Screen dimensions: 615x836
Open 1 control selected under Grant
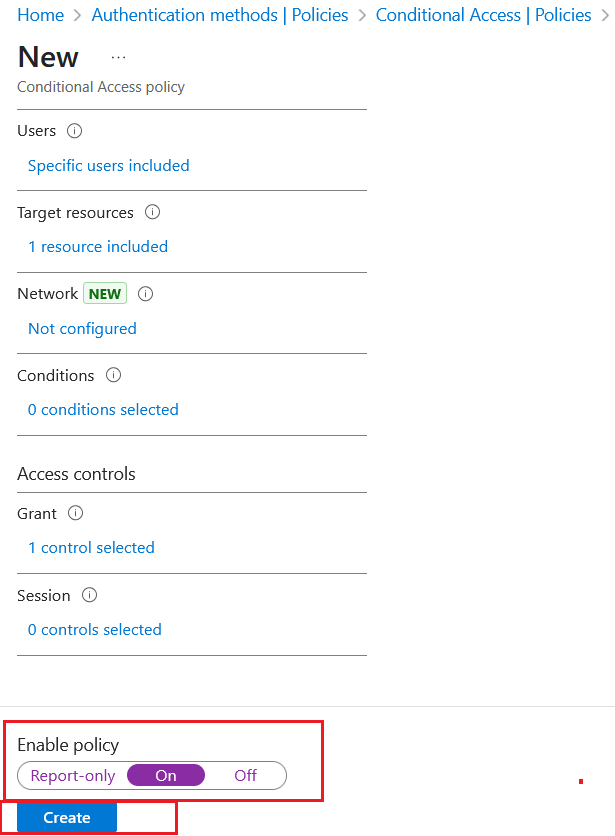[x=91, y=548]
